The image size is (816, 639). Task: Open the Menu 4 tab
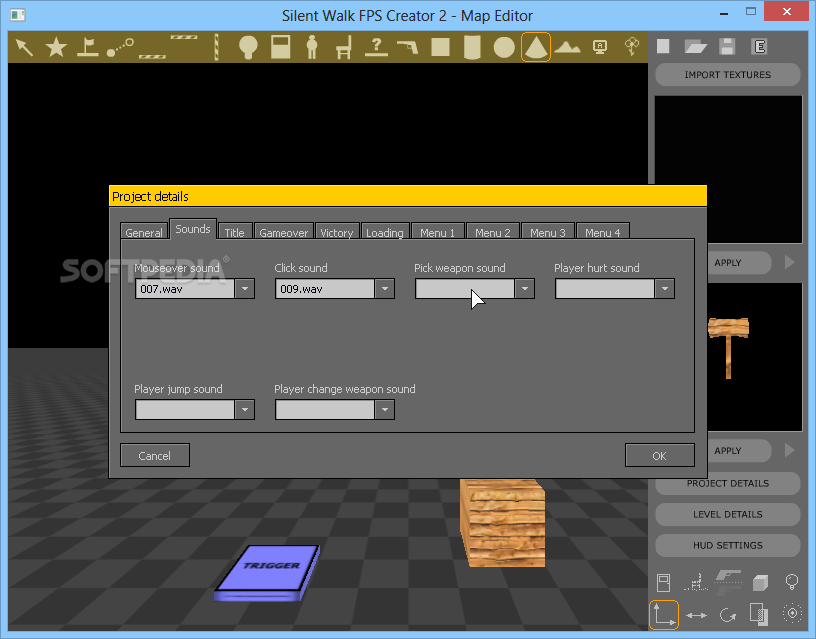[603, 232]
